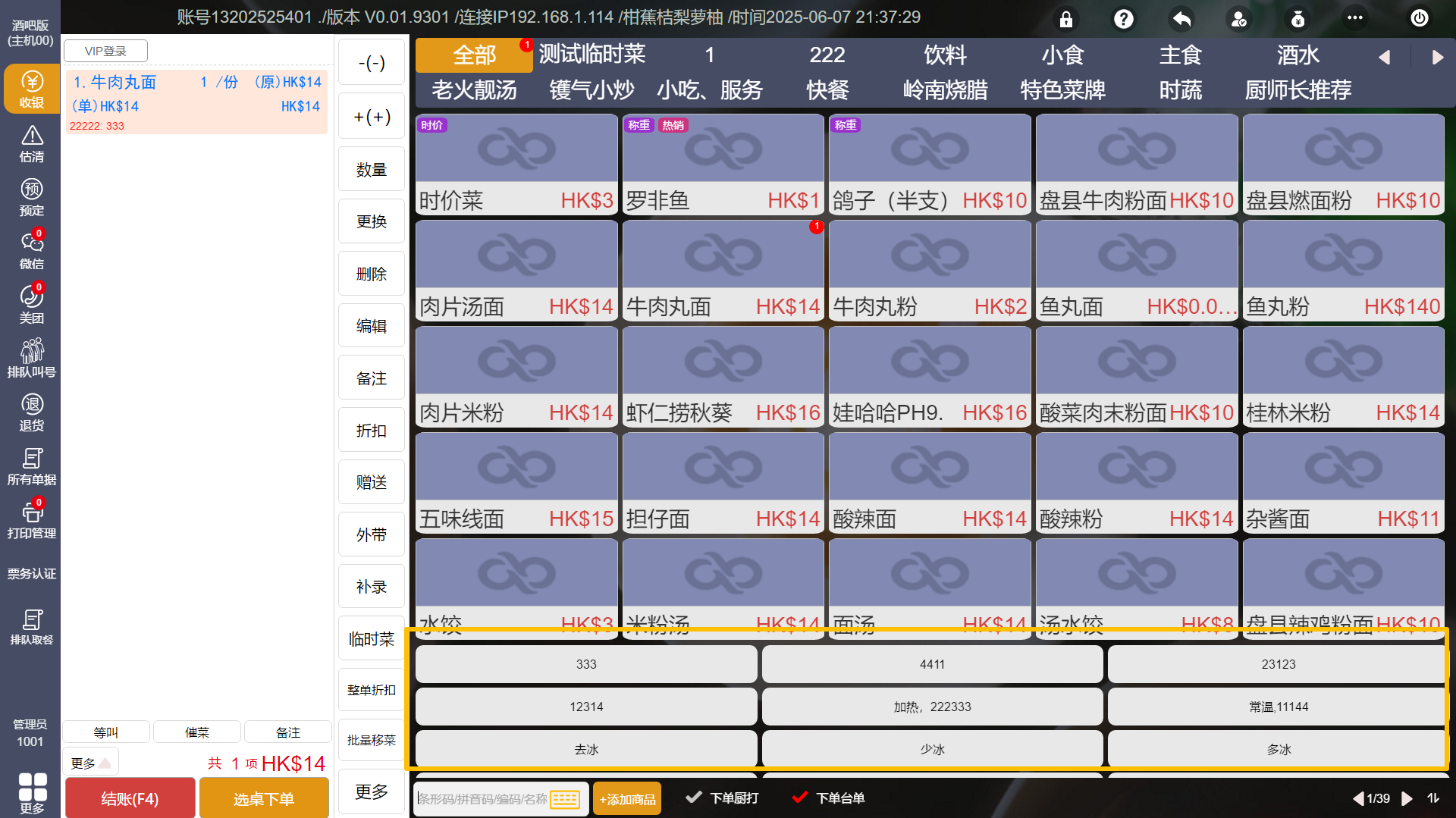Image resolution: width=1456 pixels, height=818 pixels.
Task: Switch to the 饮料 category tab
Action: pyautogui.click(x=945, y=55)
